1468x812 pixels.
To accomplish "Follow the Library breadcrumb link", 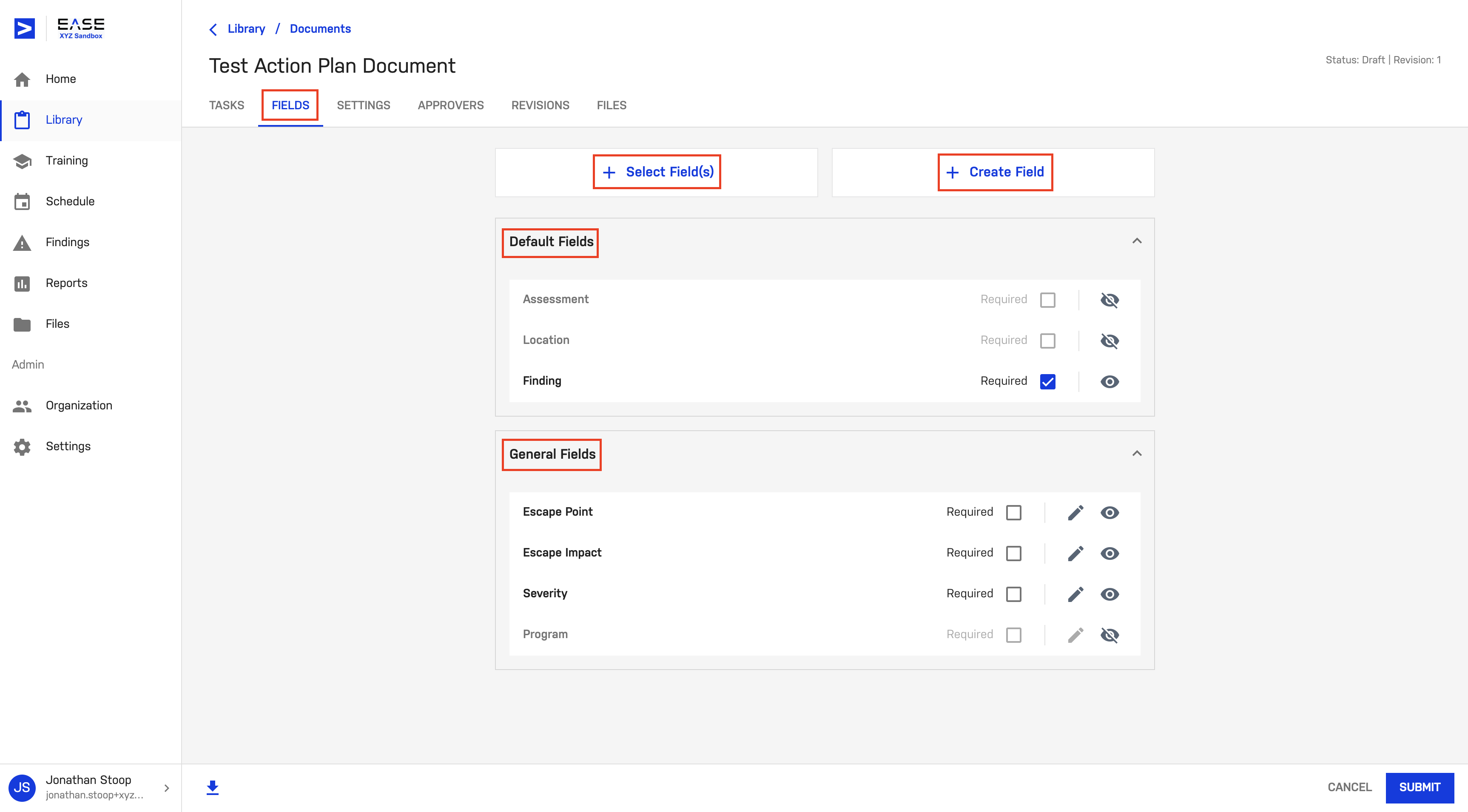I will click(x=246, y=29).
